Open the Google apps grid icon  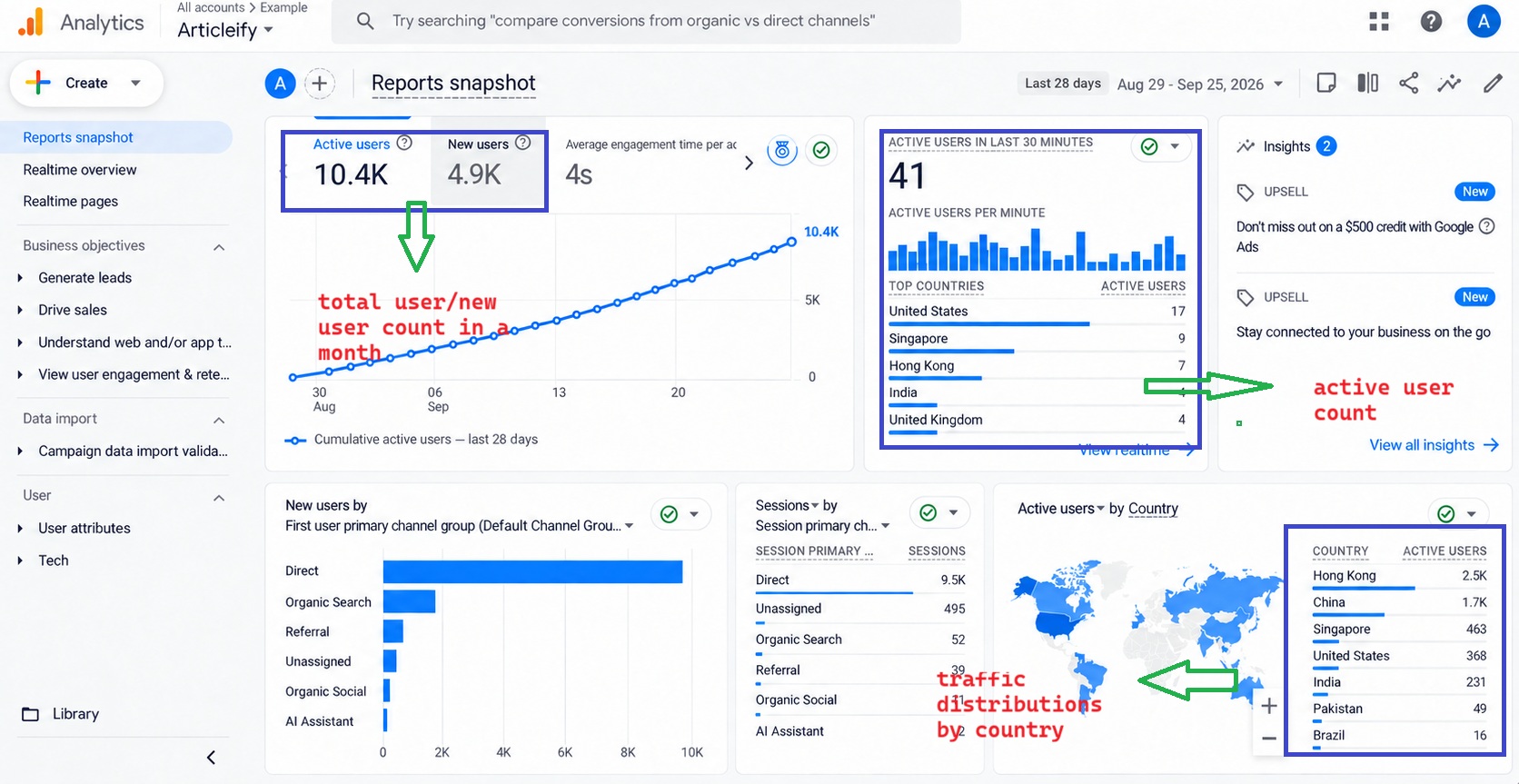pos(1379,21)
